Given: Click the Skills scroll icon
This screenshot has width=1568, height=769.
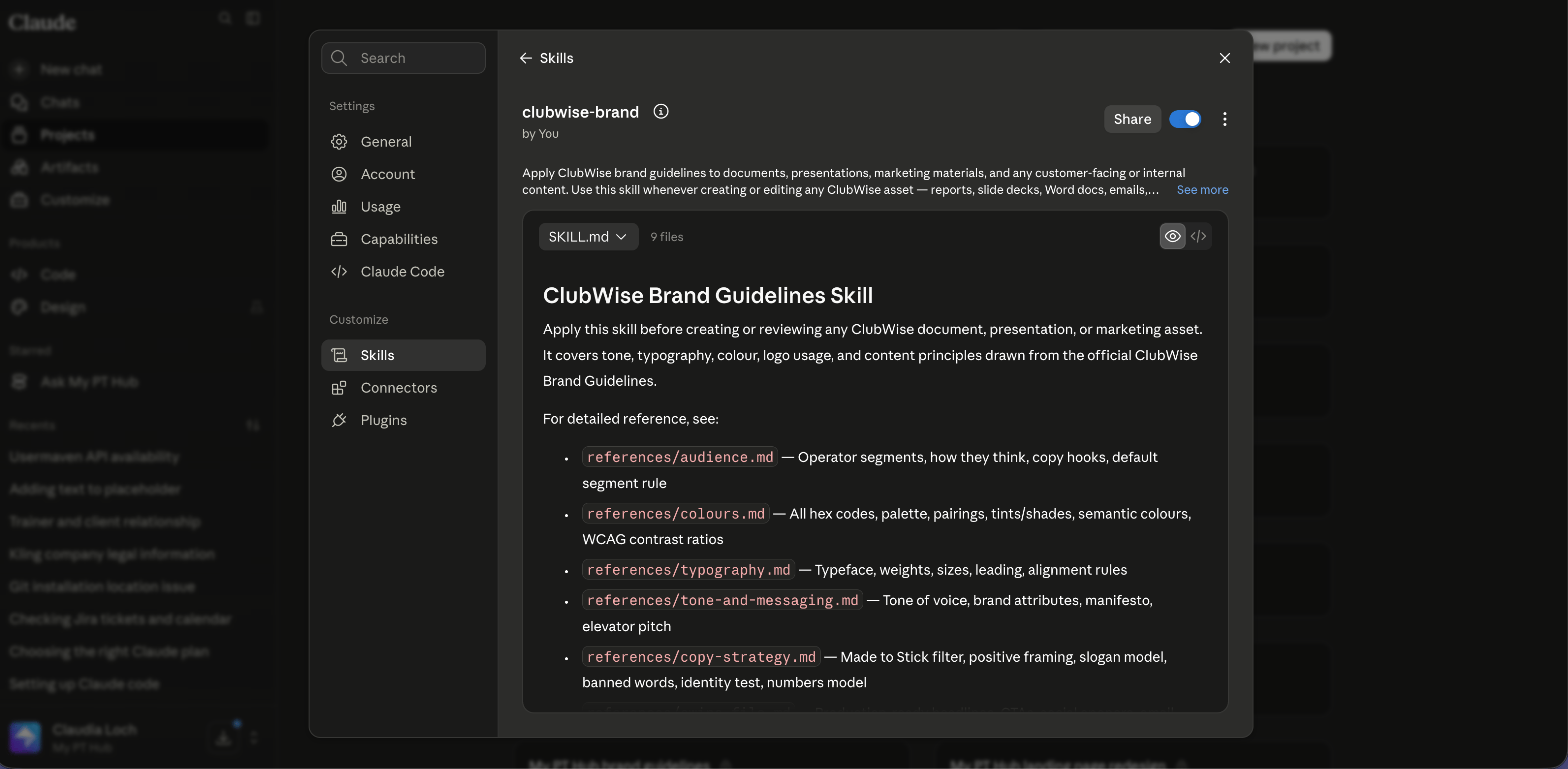Looking at the screenshot, I should pyautogui.click(x=339, y=355).
